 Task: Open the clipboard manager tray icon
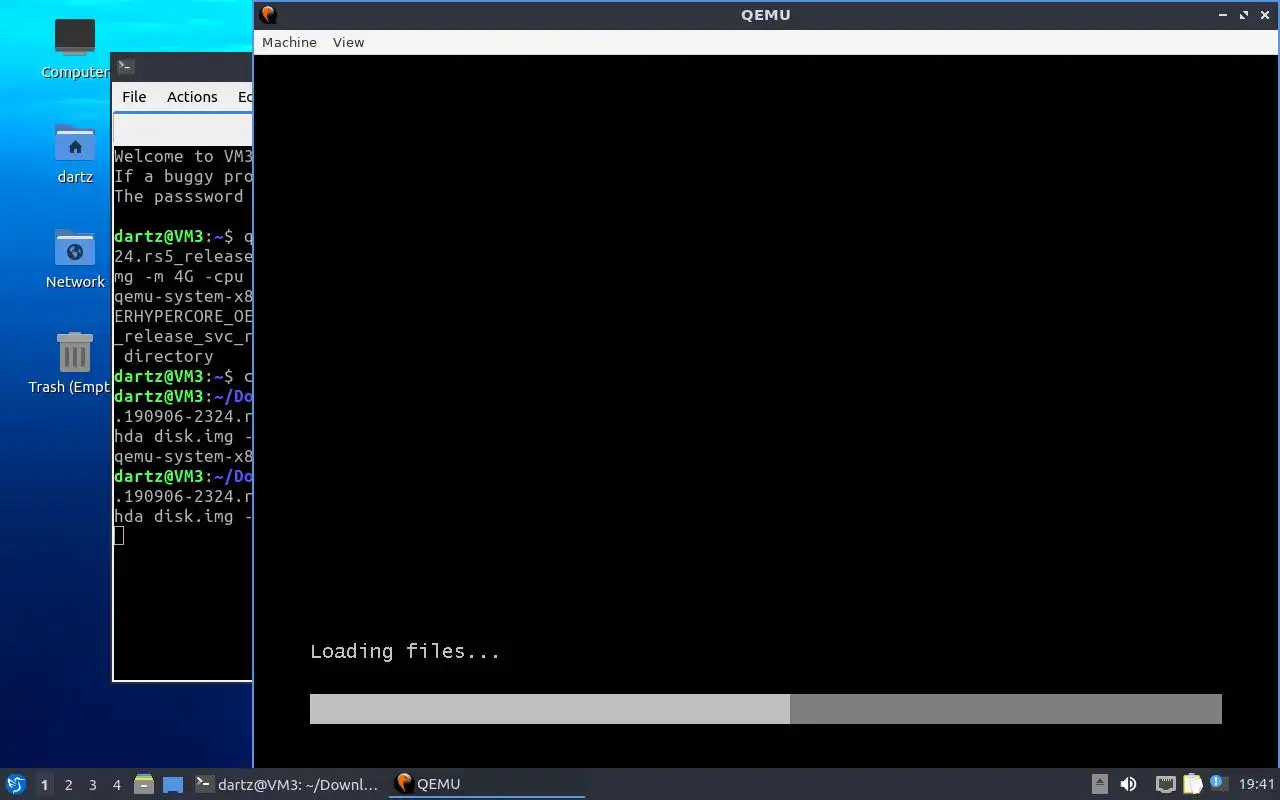coord(1193,784)
